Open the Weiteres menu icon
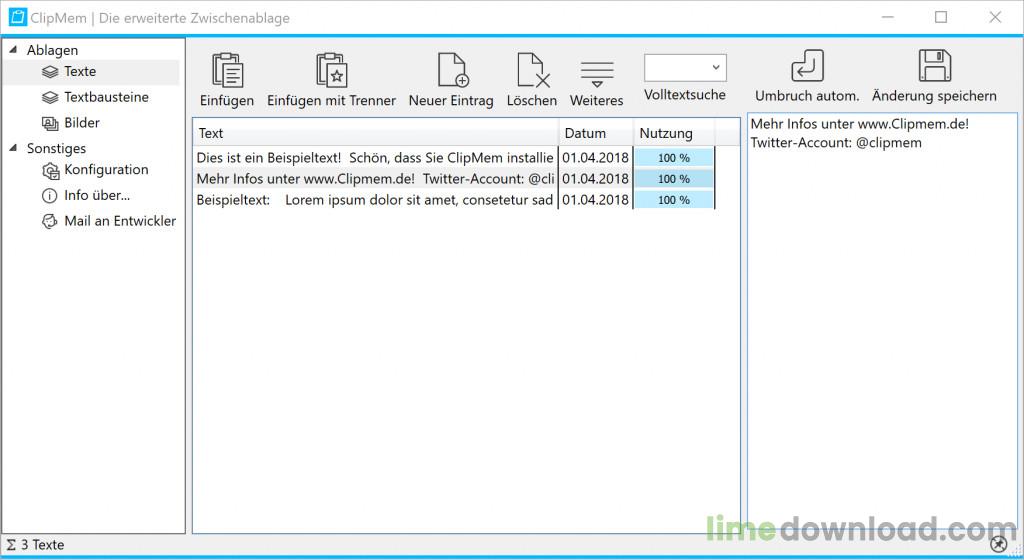1024x560 pixels. pyautogui.click(x=596, y=72)
